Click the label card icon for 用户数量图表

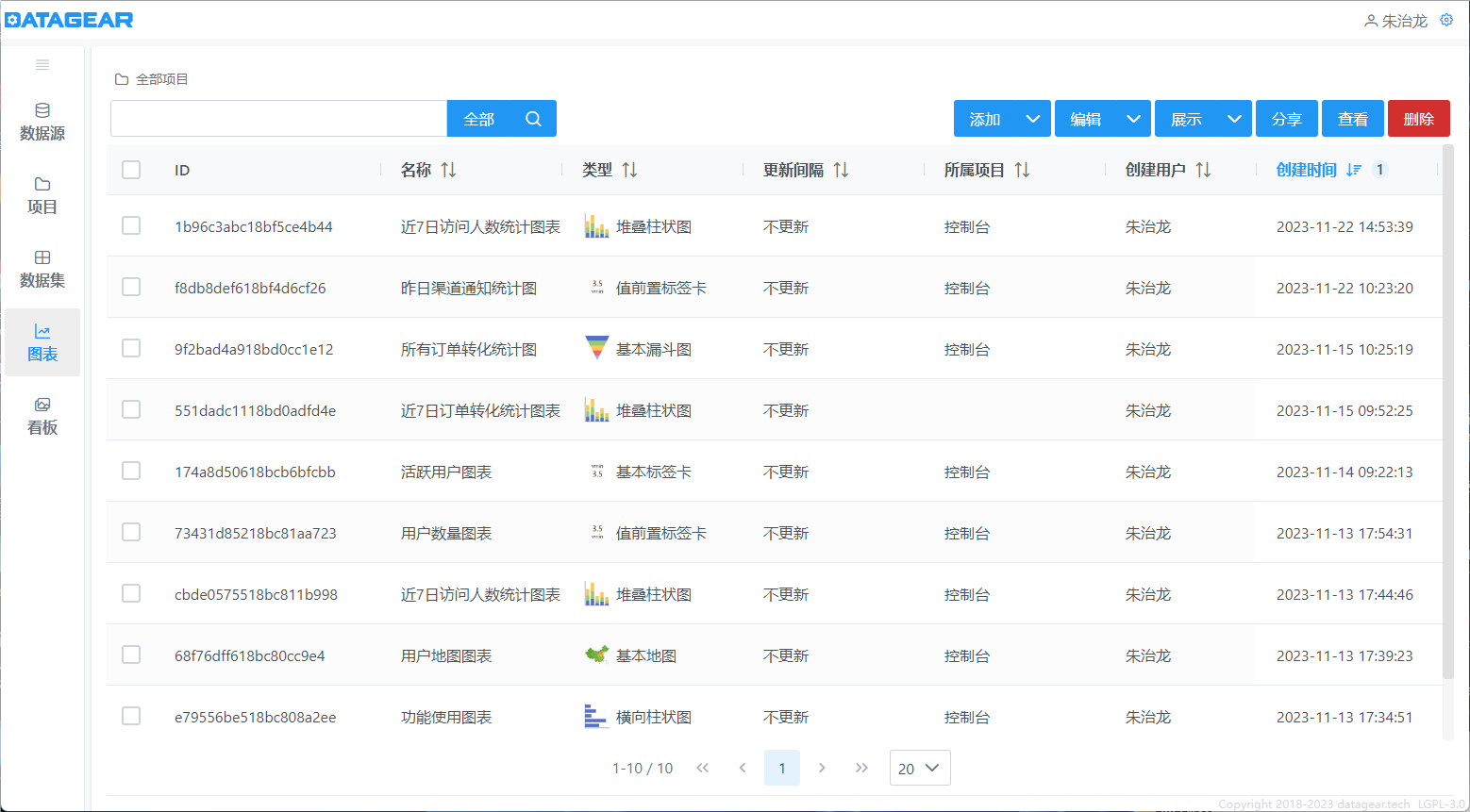tap(596, 533)
